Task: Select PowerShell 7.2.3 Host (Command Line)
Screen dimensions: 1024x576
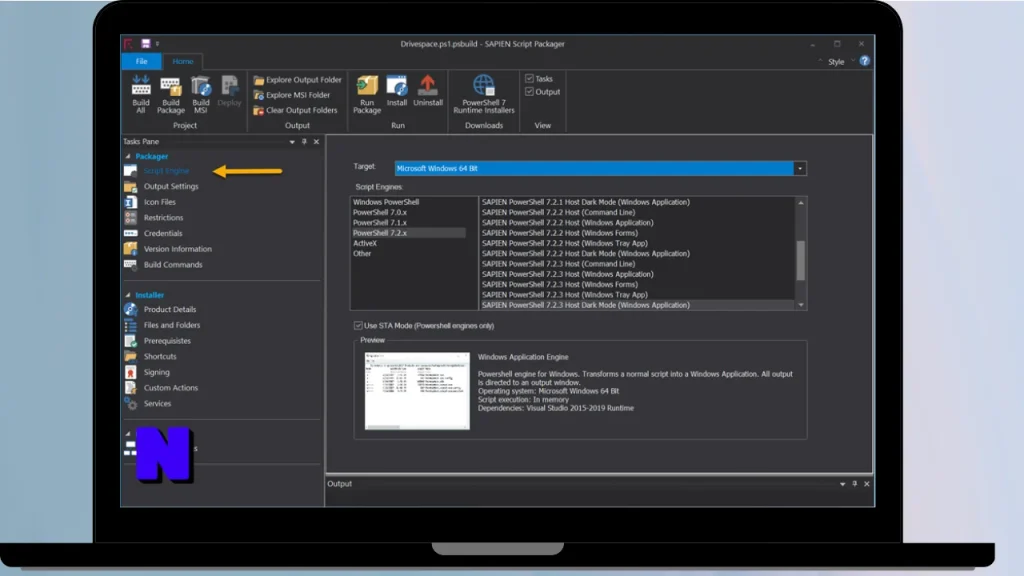Action: tap(558, 264)
